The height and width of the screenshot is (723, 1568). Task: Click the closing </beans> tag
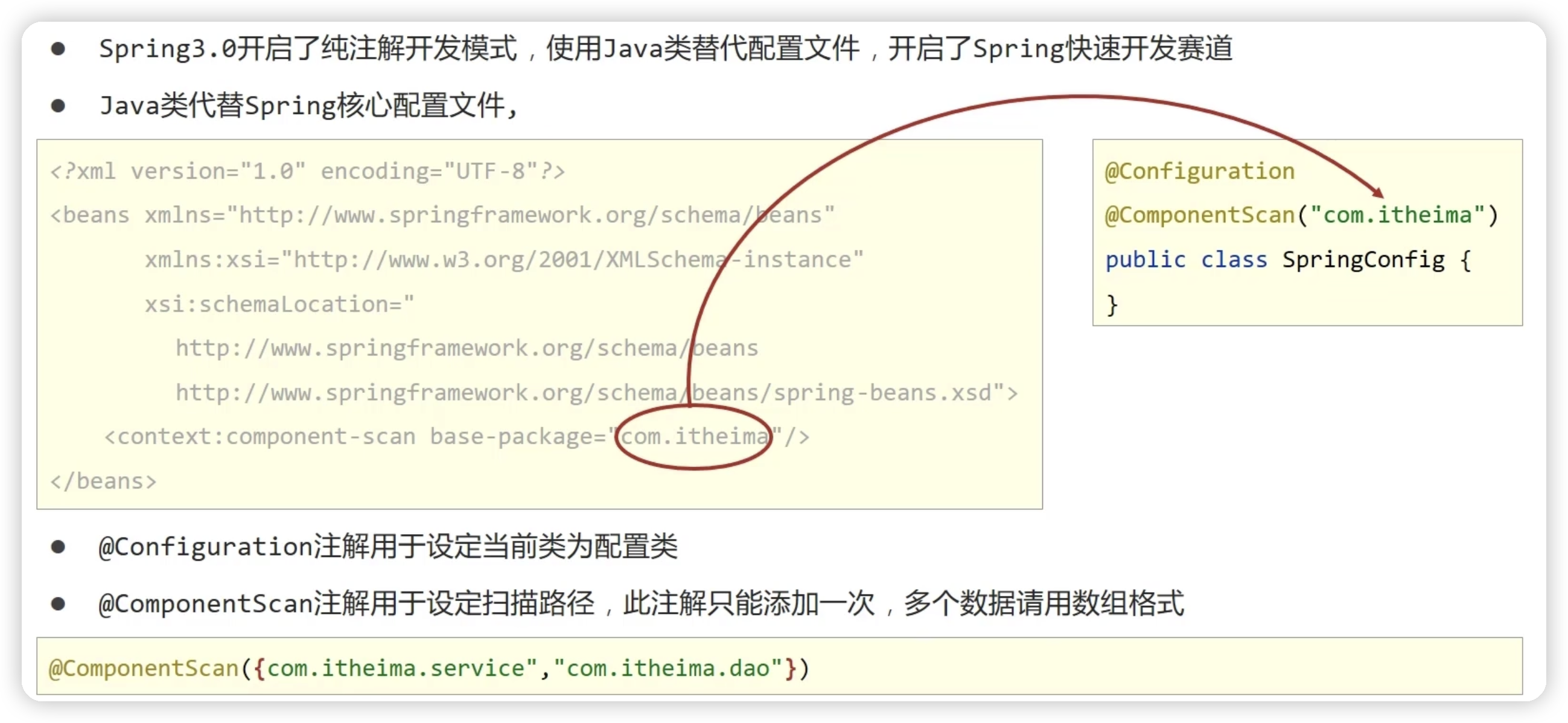click(103, 482)
